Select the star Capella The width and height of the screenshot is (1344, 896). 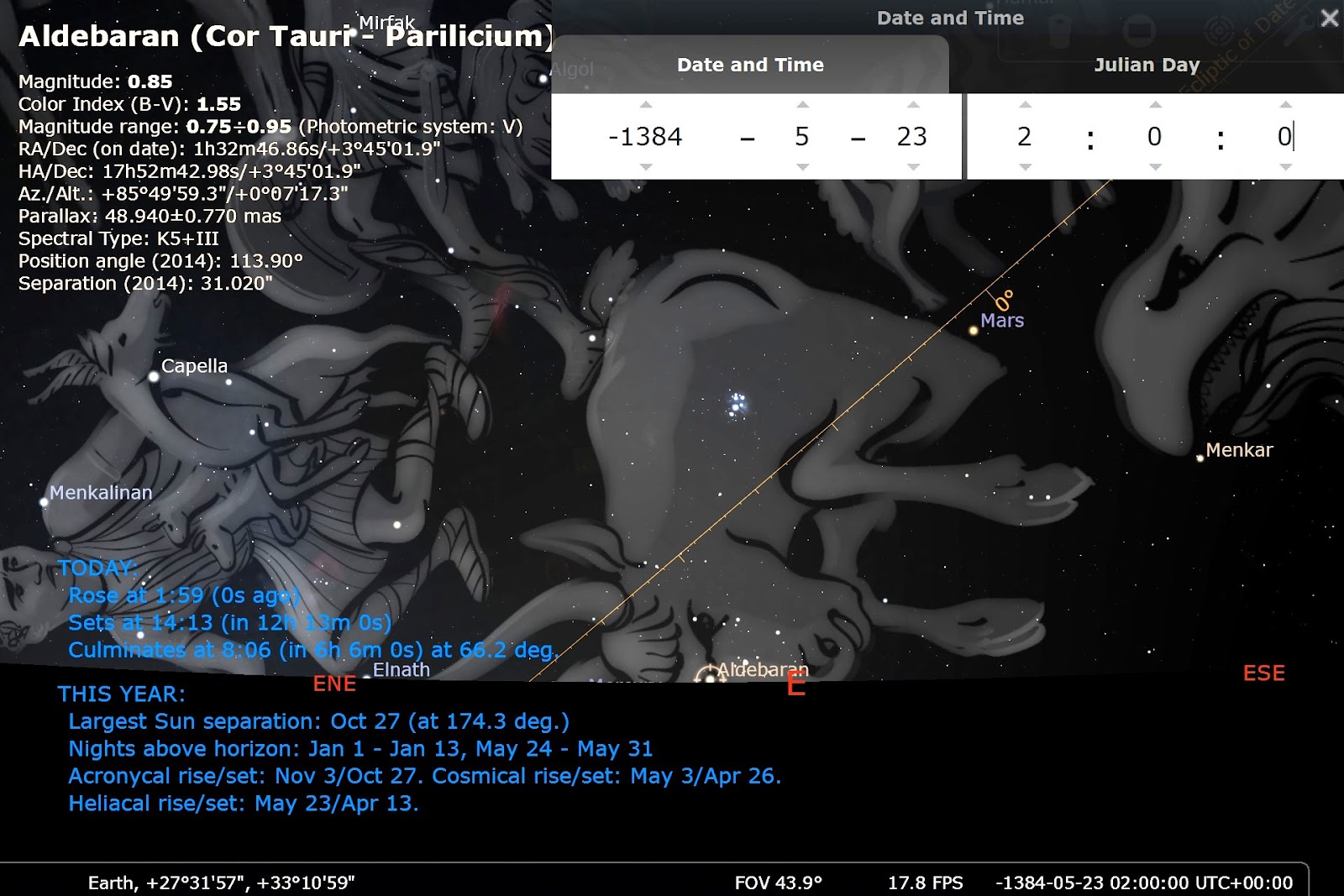click(154, 377)
